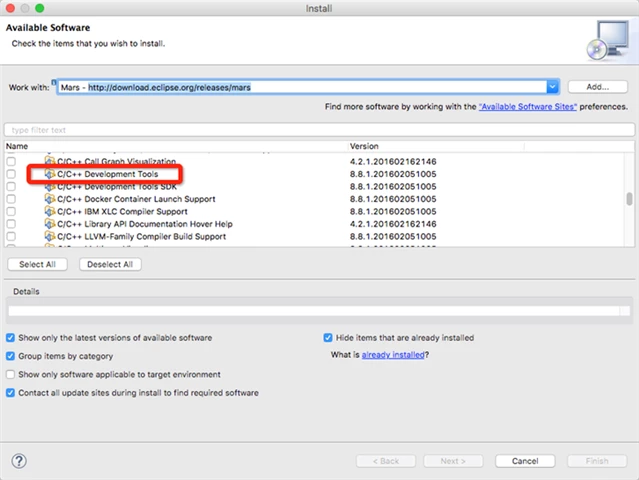Click the Deselect All button
The image size is (639, 480).
coord(110,264)
